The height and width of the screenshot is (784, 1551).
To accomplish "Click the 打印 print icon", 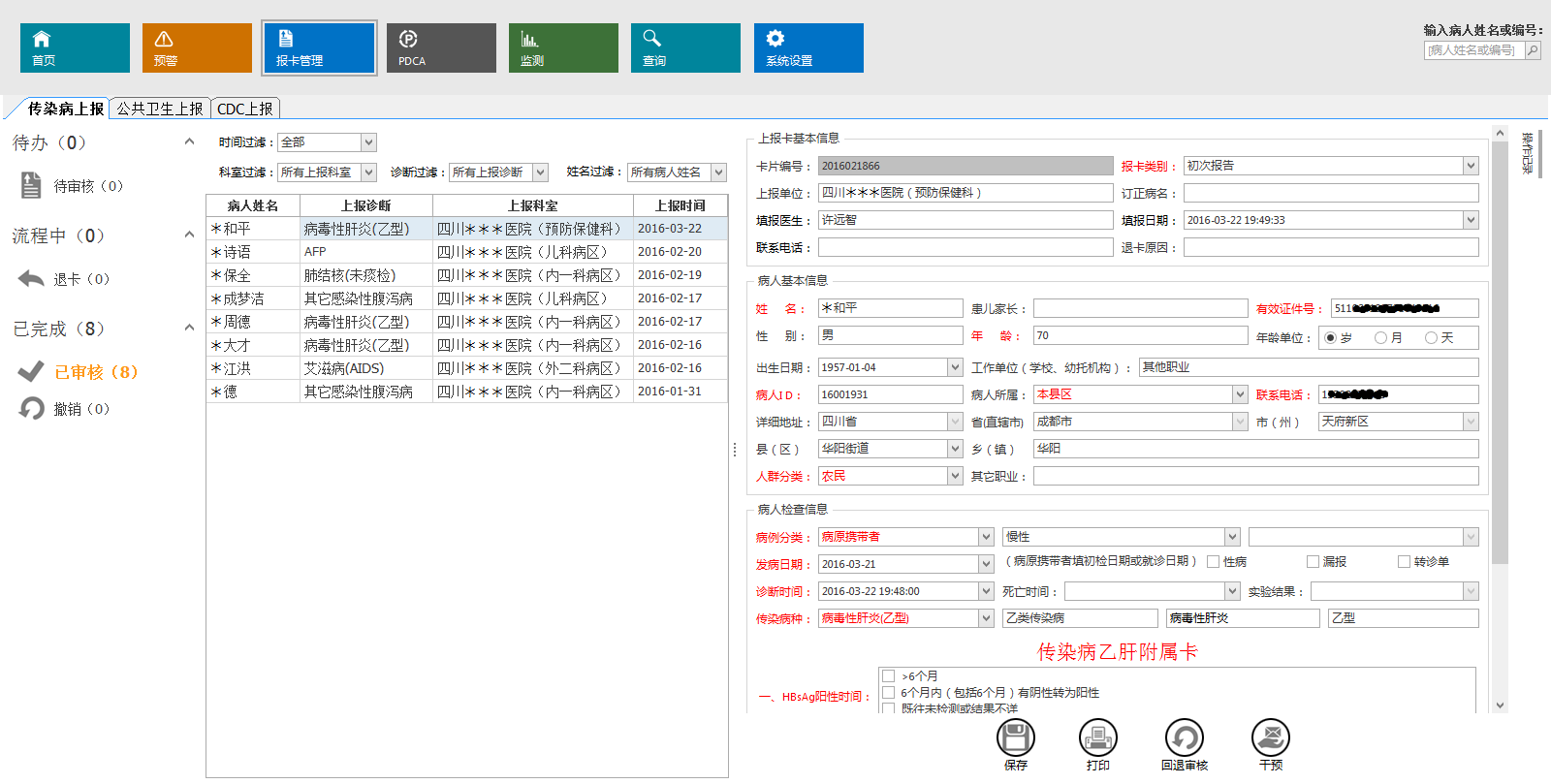I will point(1098,737).
